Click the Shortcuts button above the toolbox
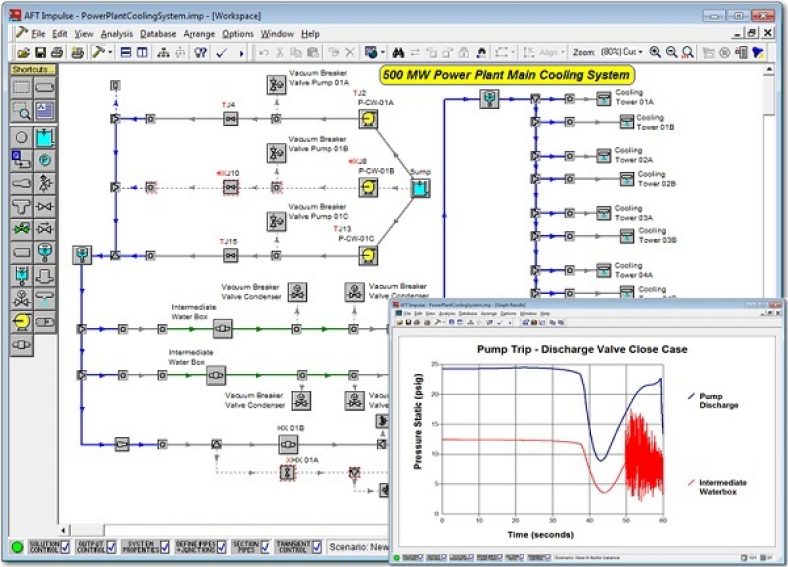Viewport: 788px width, 567px height. (x=33, y=69)
